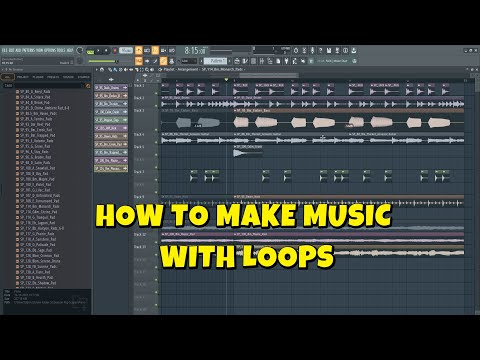Click the microphone icon in top toolbar
Image resolution: width=480 pixels, height=360 pixels.
[x=312, y=51]
